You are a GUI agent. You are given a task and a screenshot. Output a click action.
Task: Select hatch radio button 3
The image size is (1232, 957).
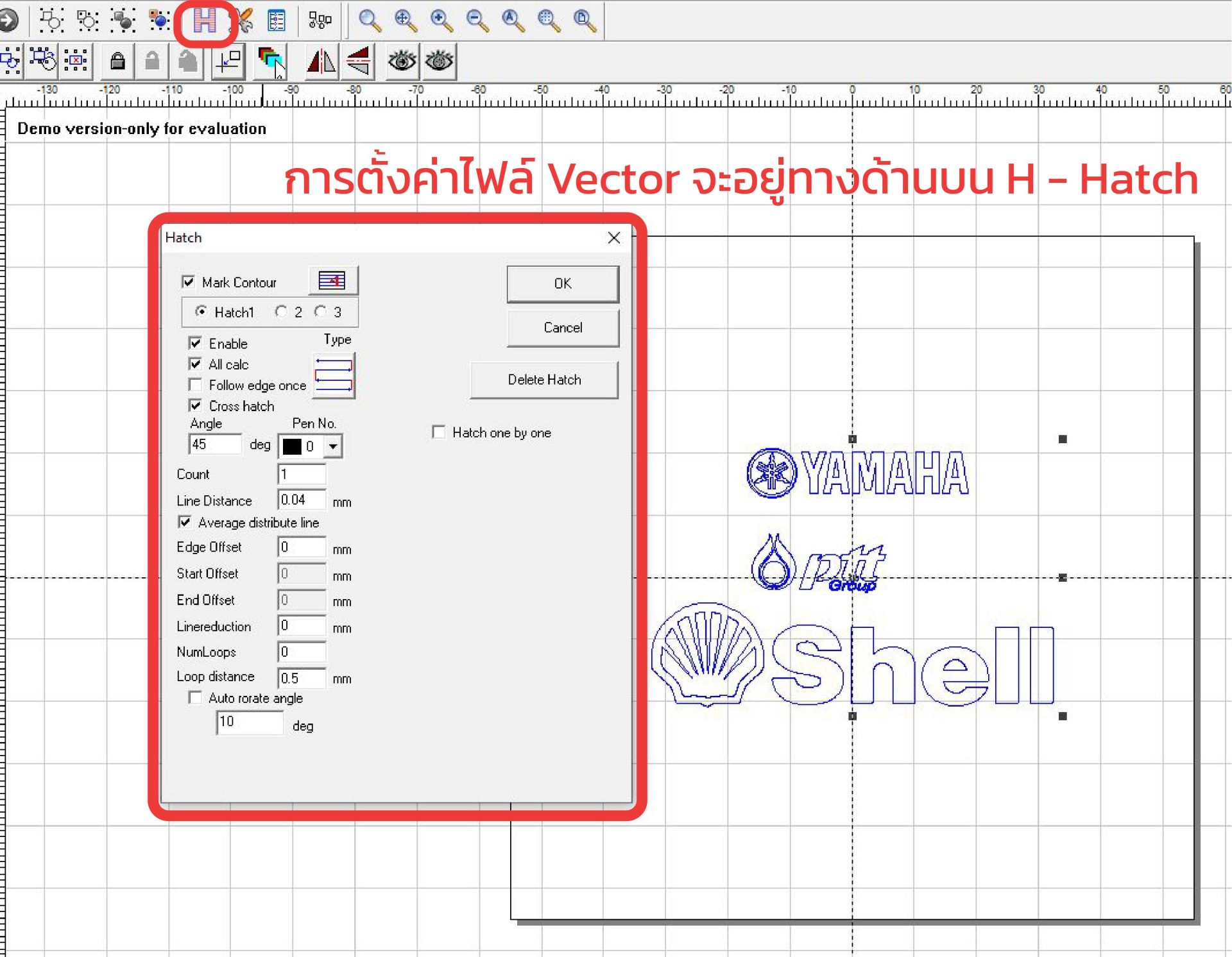click(x=320, y=311)
